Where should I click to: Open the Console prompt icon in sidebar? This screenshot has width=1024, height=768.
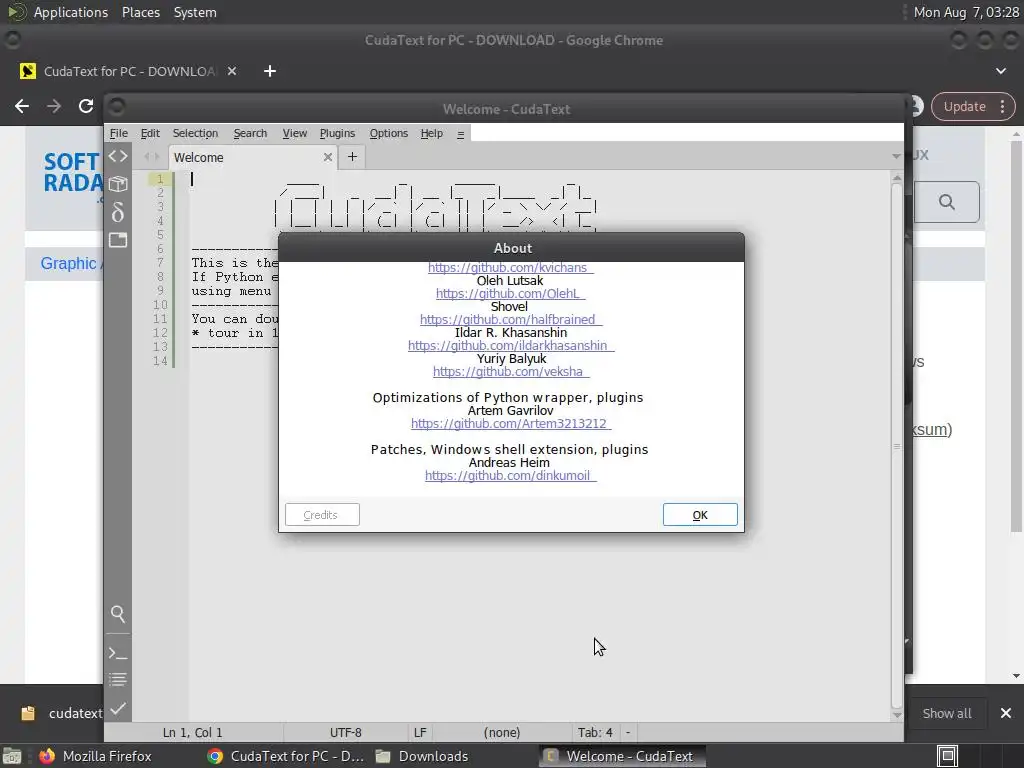pyautogui.click(x=118, y=652)
